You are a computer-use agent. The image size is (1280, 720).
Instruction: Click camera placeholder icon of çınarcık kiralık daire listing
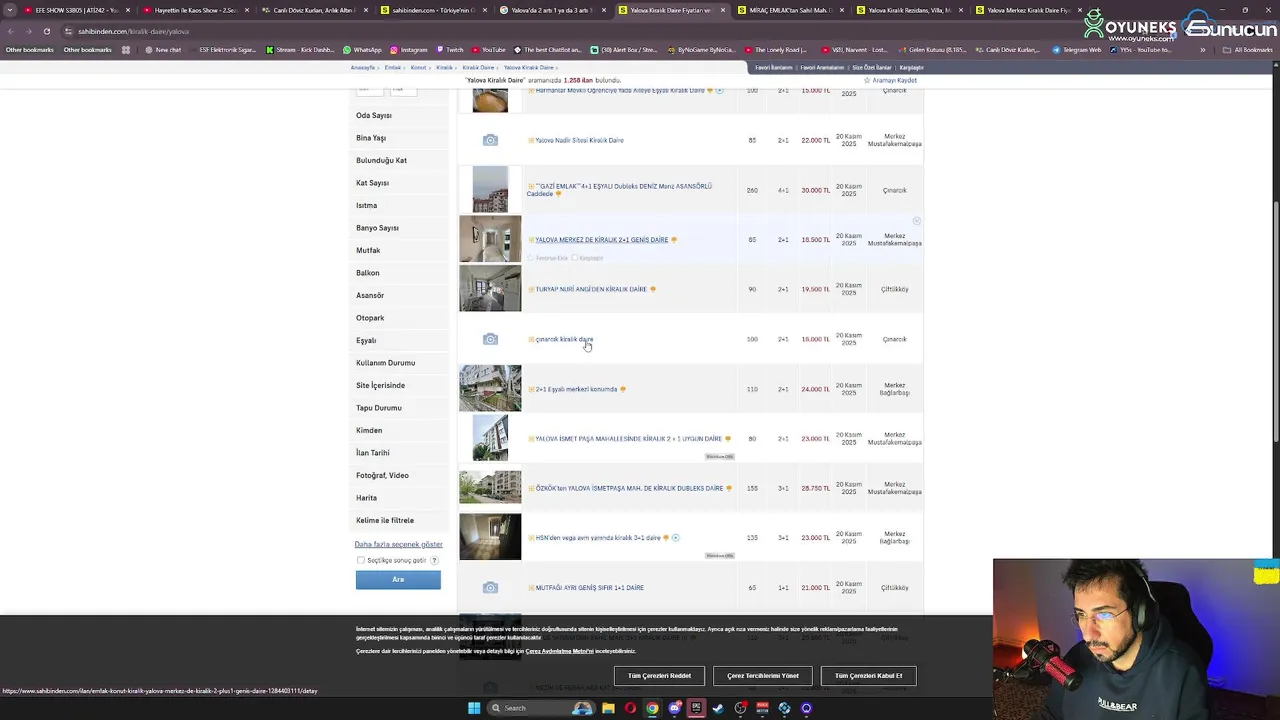click(490, 339)
